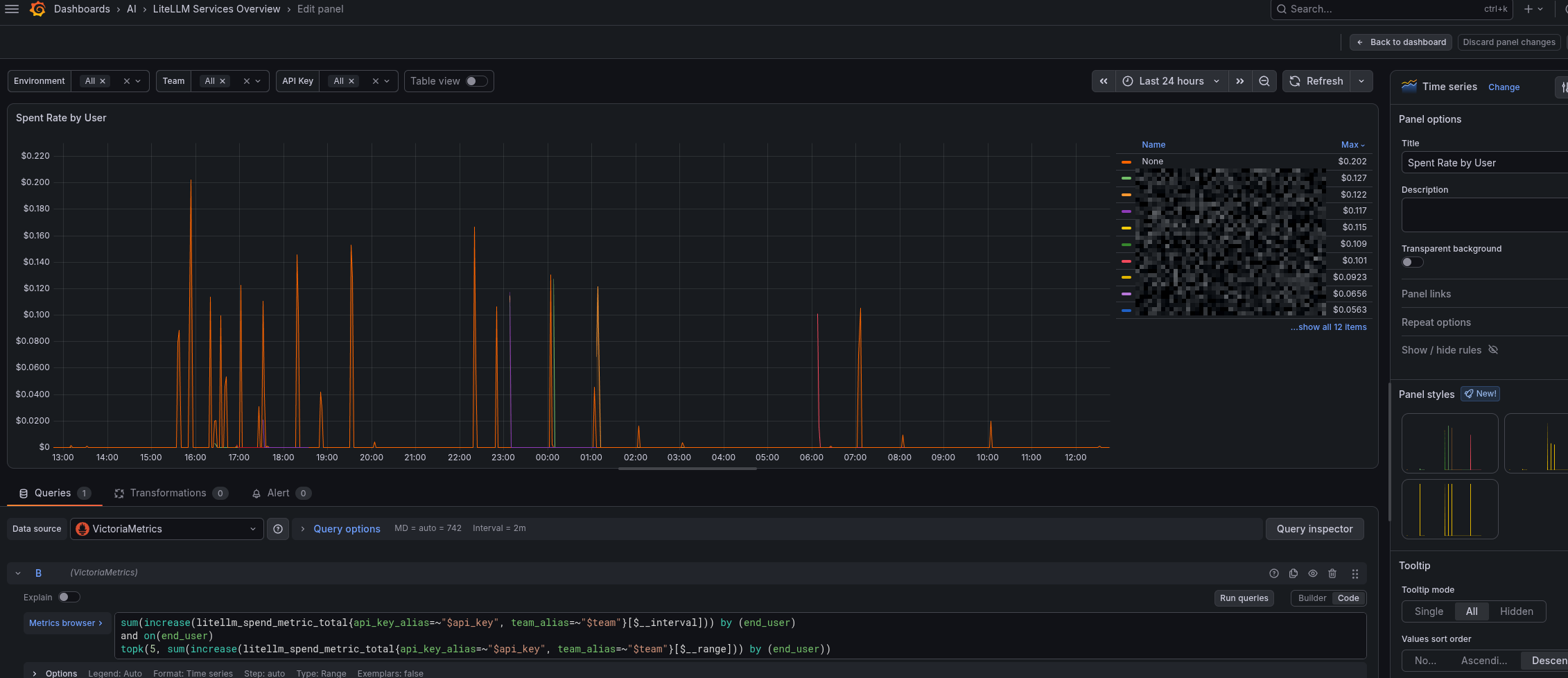Screen dimensions: 1568x678
Task: Switch query editor to Builder mode
Action: 1312,598
